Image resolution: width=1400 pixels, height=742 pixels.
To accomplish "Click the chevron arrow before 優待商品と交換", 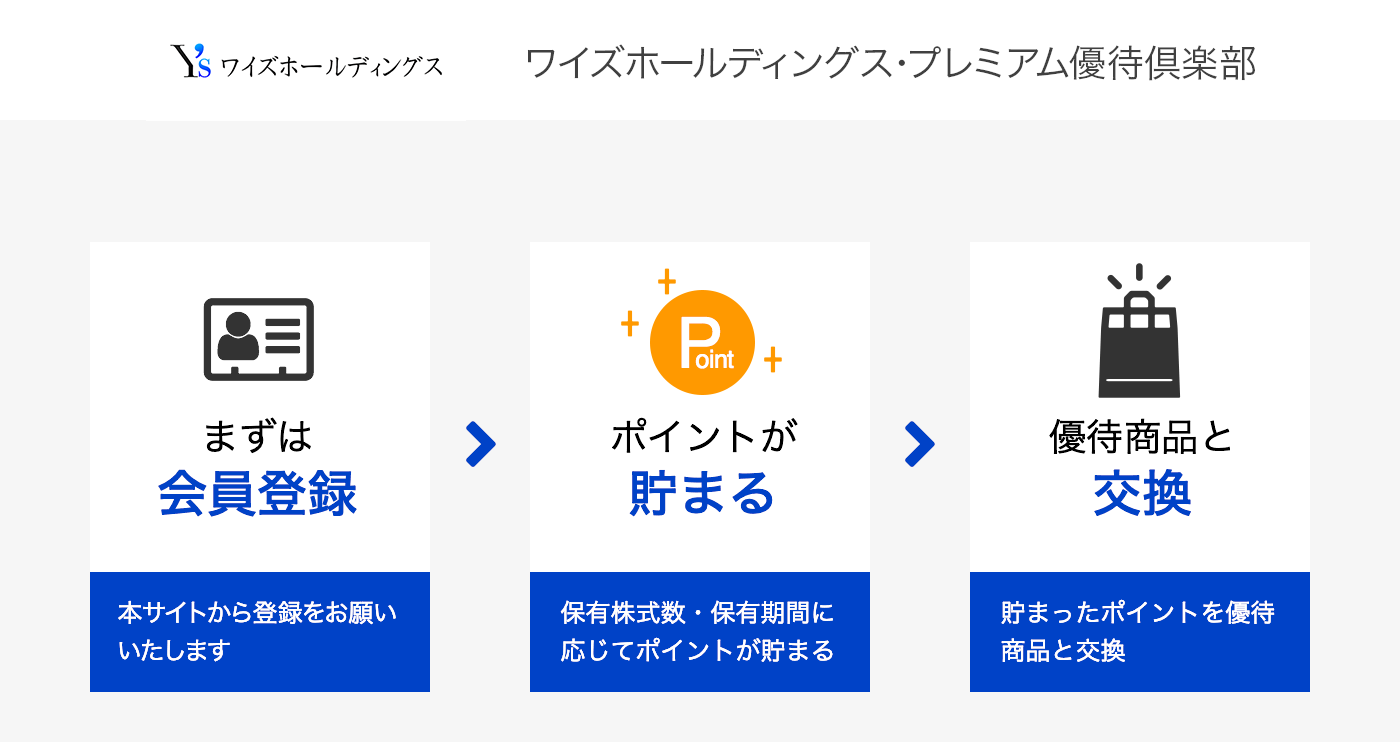I will point(920,444).
